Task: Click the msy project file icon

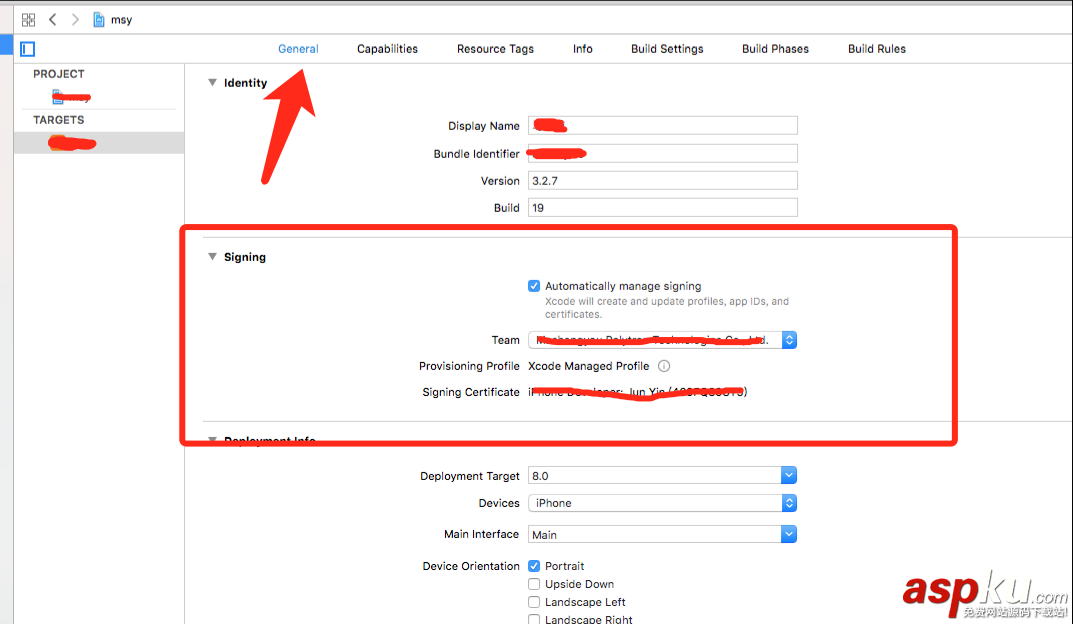Action: pos(99,20)
